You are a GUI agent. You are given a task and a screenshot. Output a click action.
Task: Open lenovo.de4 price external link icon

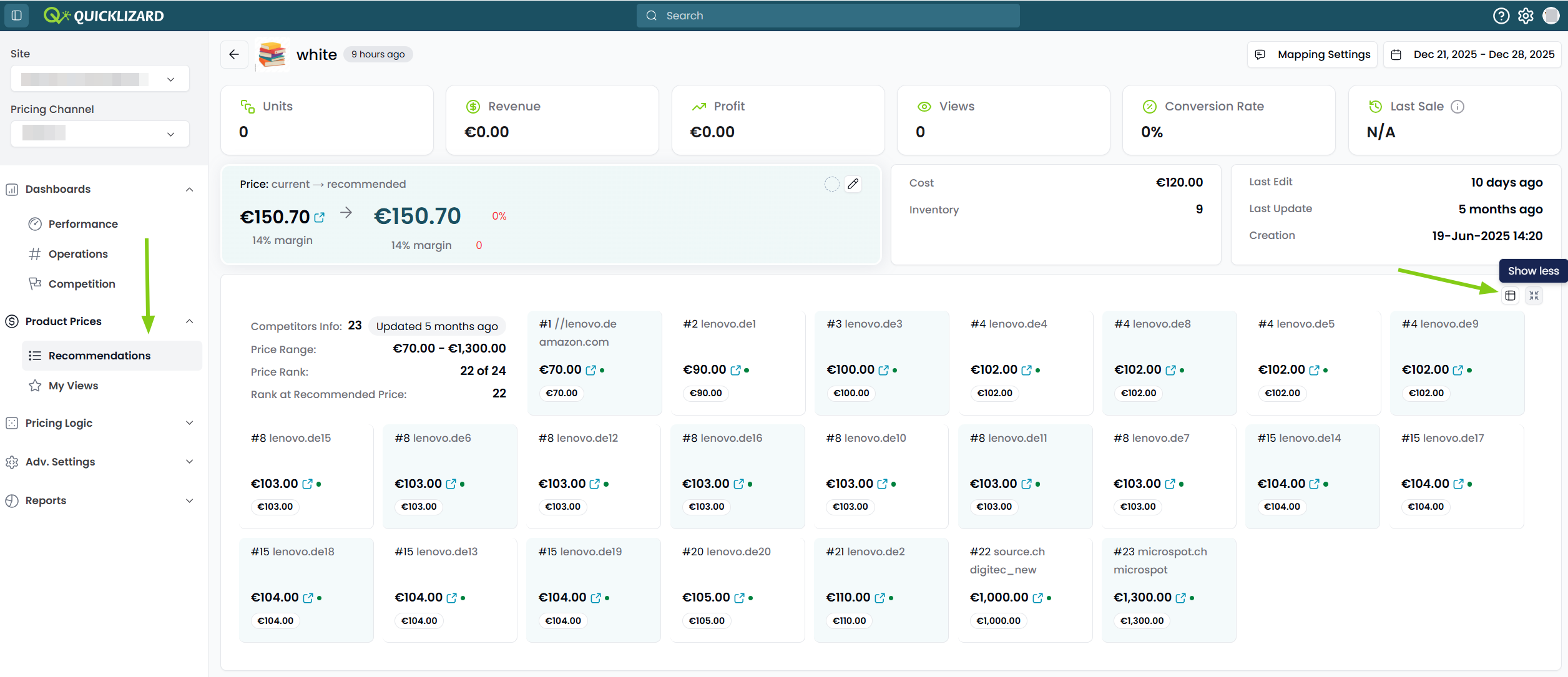coord(1026,370)
